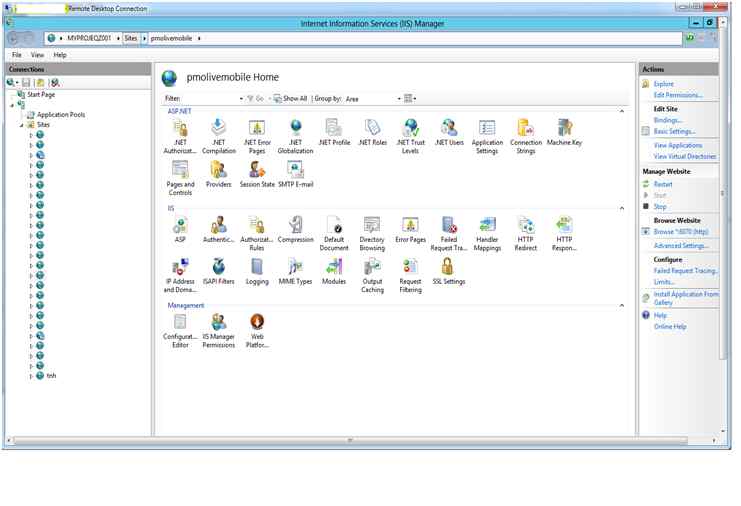
Task: Click Explore in Actions pane
Action: (663, 84)
